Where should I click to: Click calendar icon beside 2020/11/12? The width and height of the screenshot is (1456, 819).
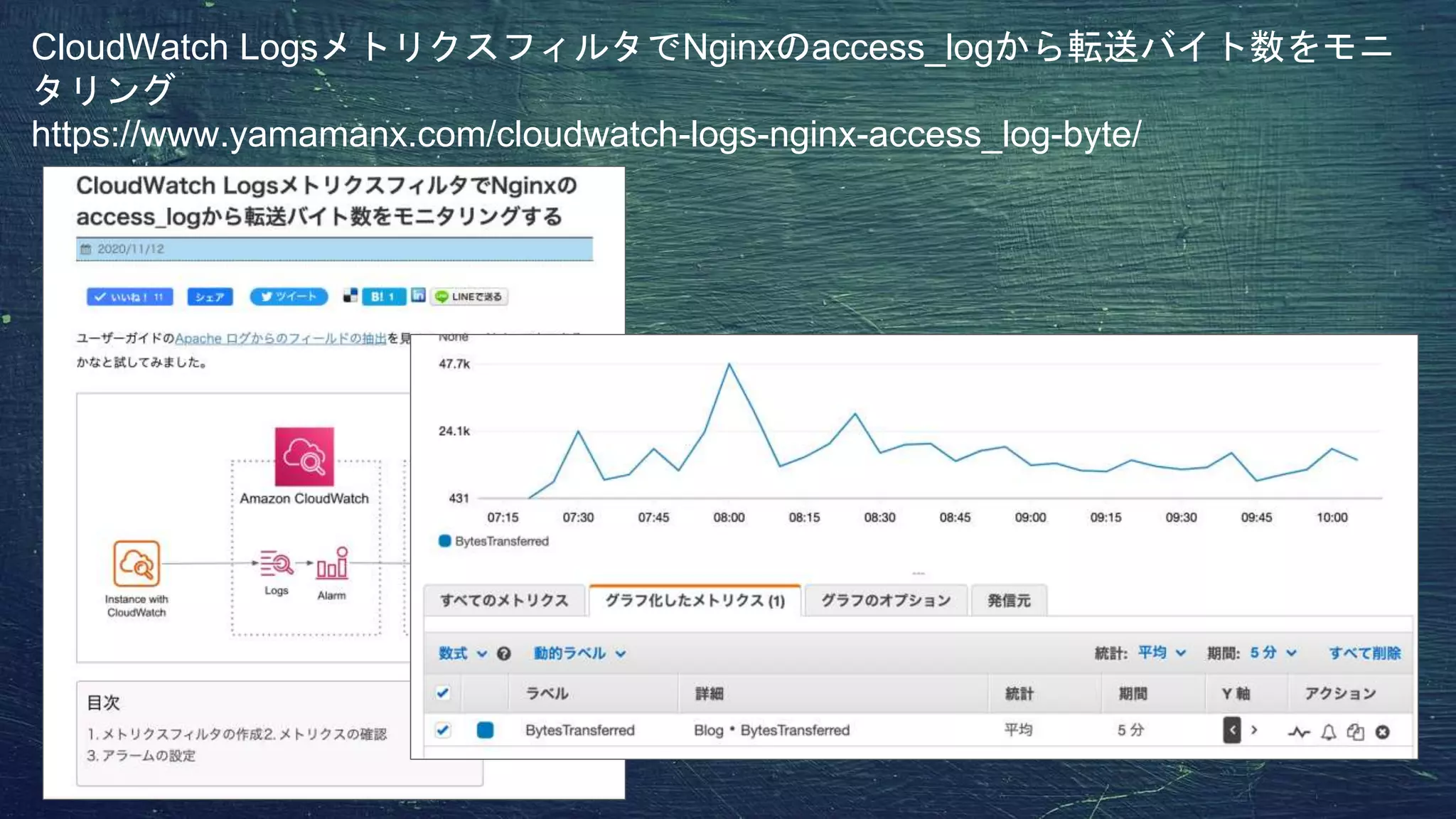coord(86,249)
